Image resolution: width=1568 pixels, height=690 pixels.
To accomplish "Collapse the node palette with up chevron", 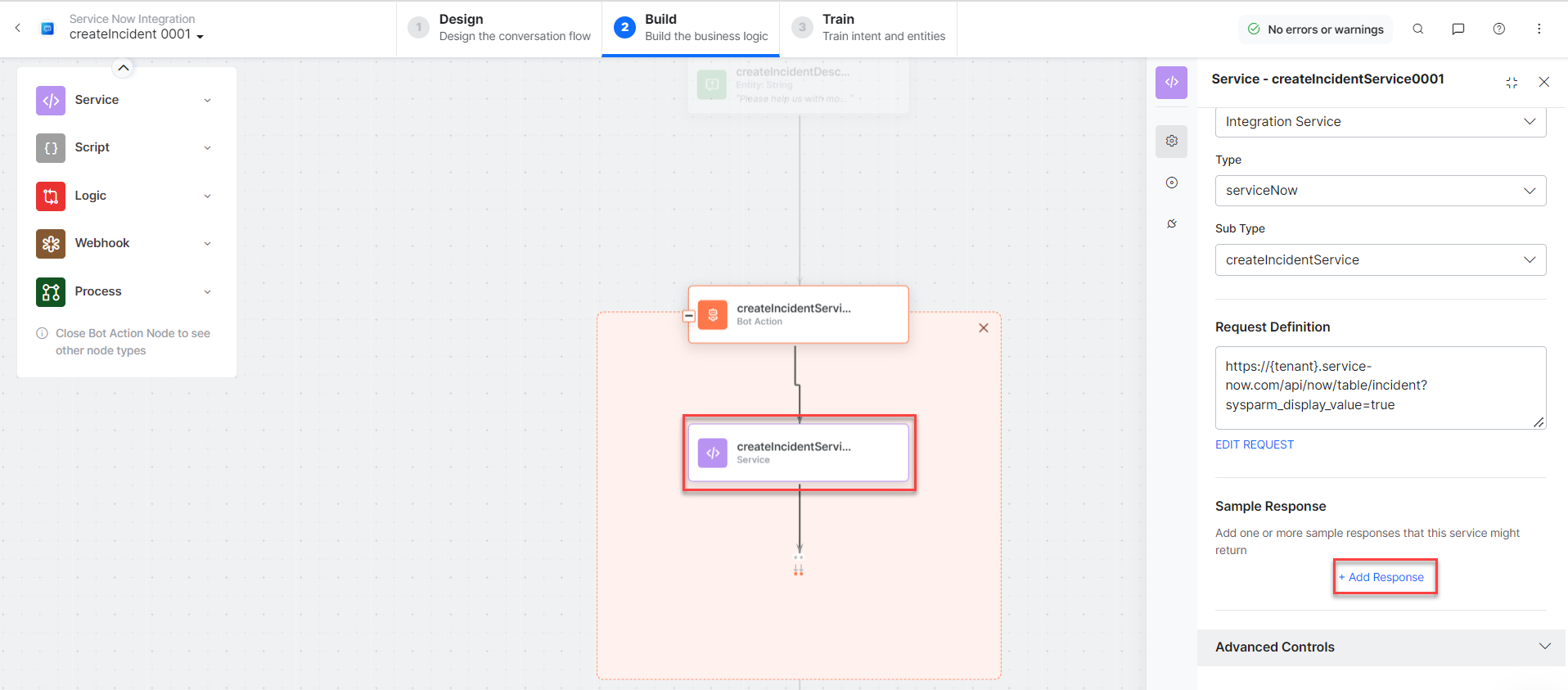I will tap(123, 68).
